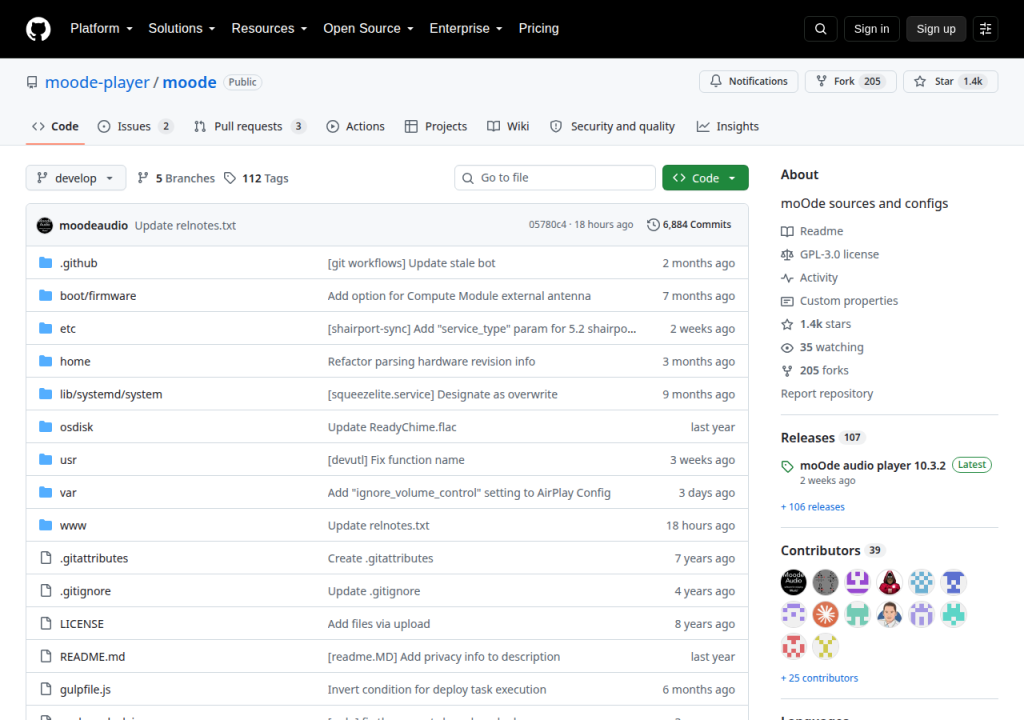Open the www folder
This screenshot has height=720, width=1024.
73,525
